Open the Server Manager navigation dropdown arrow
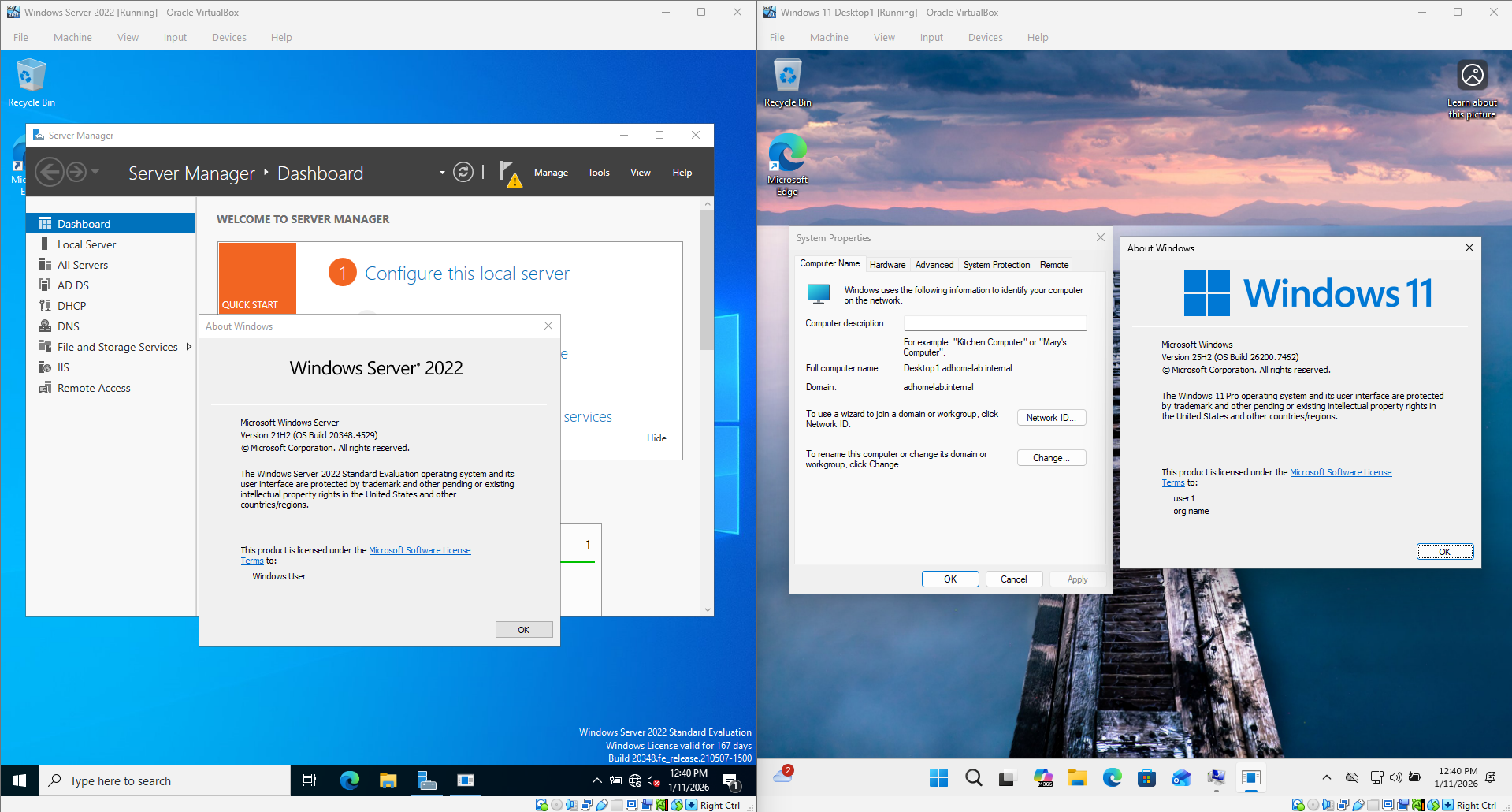 (441, 173)
